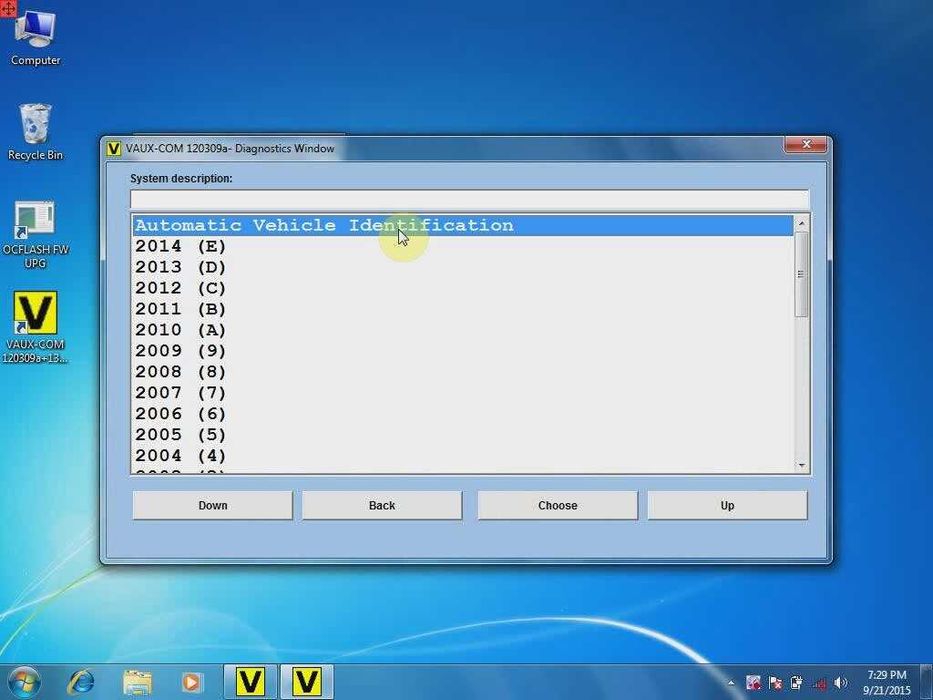The height and width of the screenshot is (700, 933).
Task: Switch to the second VAUX-COM taskbar window
Action: [x=306, y=682]
